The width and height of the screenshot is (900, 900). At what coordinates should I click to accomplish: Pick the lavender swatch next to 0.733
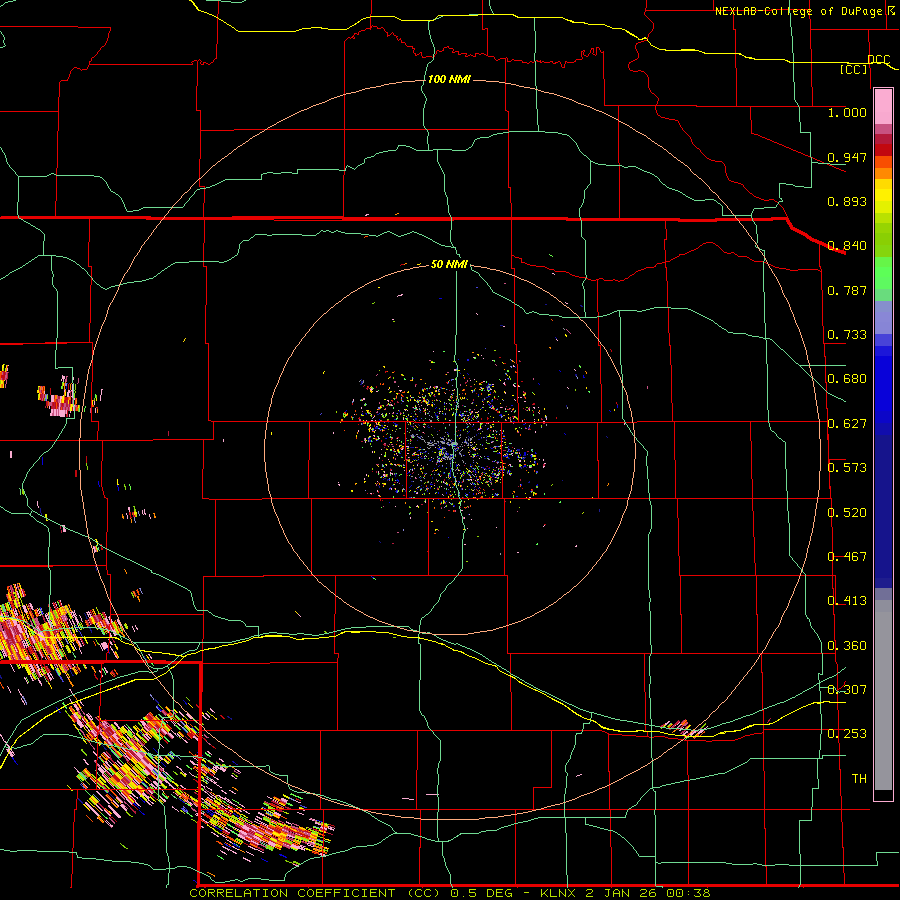(883, 317)
